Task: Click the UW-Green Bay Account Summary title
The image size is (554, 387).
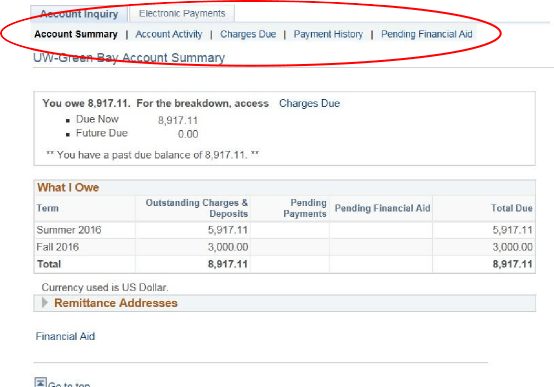Action: (x=129, y=58)
